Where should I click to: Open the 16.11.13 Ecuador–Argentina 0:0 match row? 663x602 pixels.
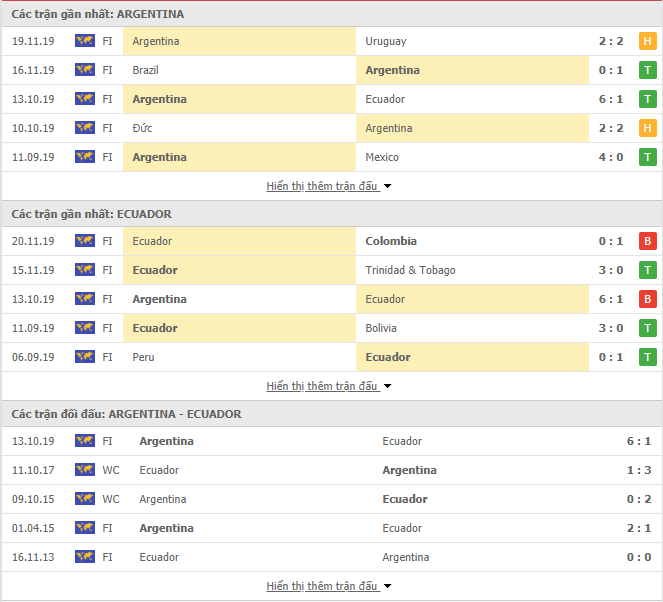click(x=332, y=557)
